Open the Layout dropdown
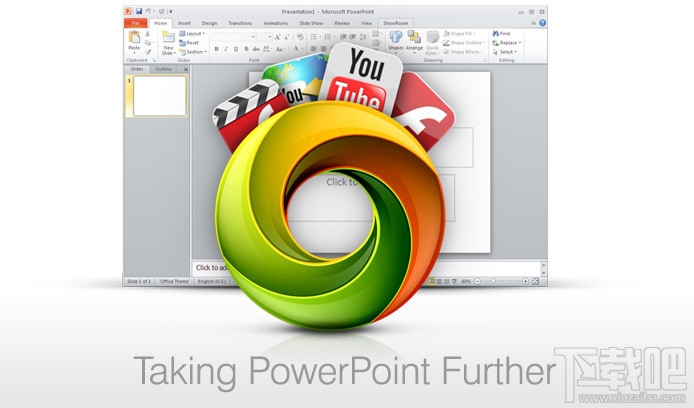694x408 pixels. pyautogui.click(x=192, y=34)
